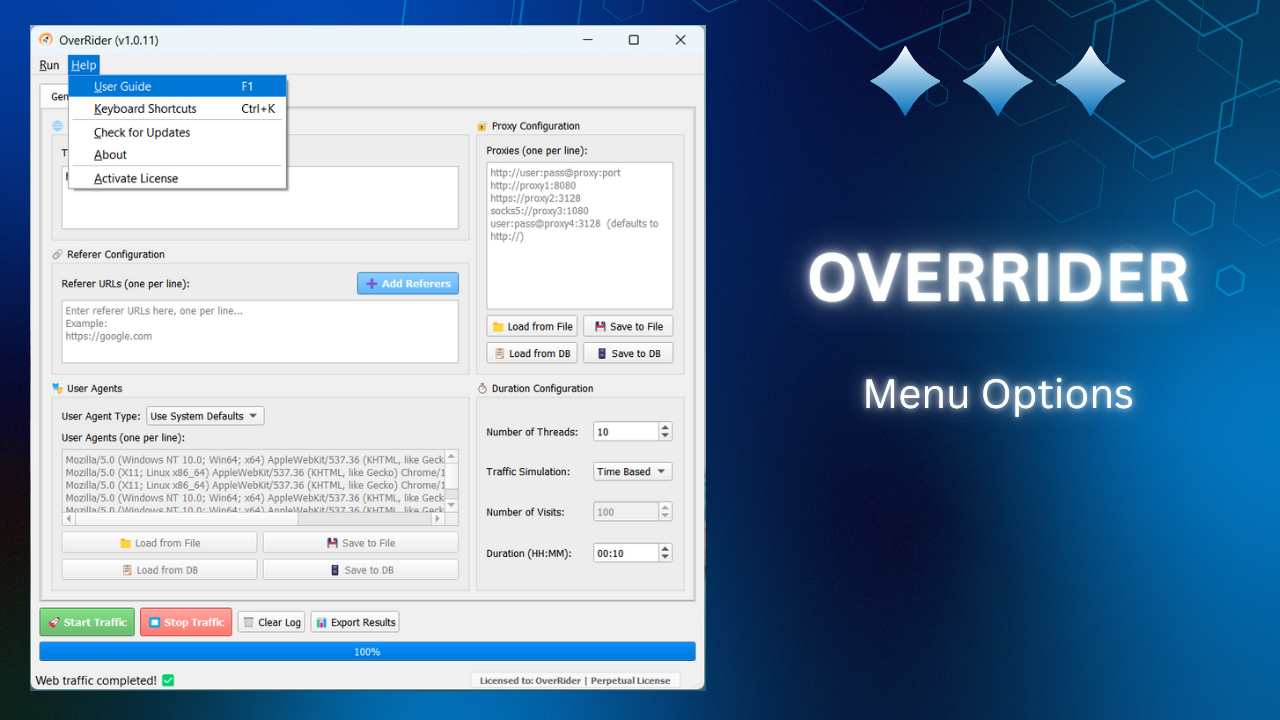Viewport: 1280px width, 720px height.
Task: Click the 100% progress bar
Action: [367, 651]
